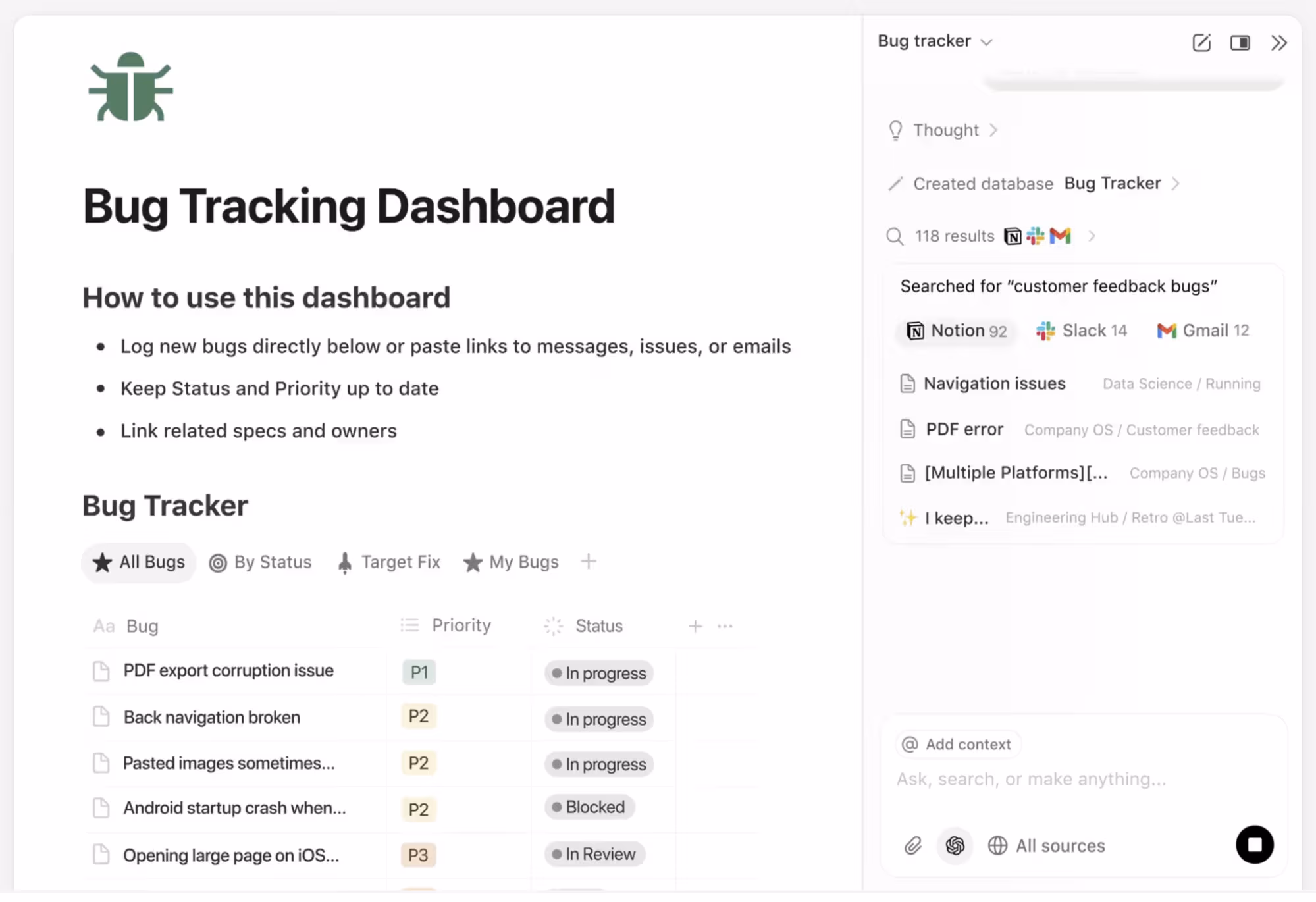Image resolution: width=1316 pixels, height=902 pixels.
Task: Click the panel layout icon next to compose
Action: click(1240, 42)
